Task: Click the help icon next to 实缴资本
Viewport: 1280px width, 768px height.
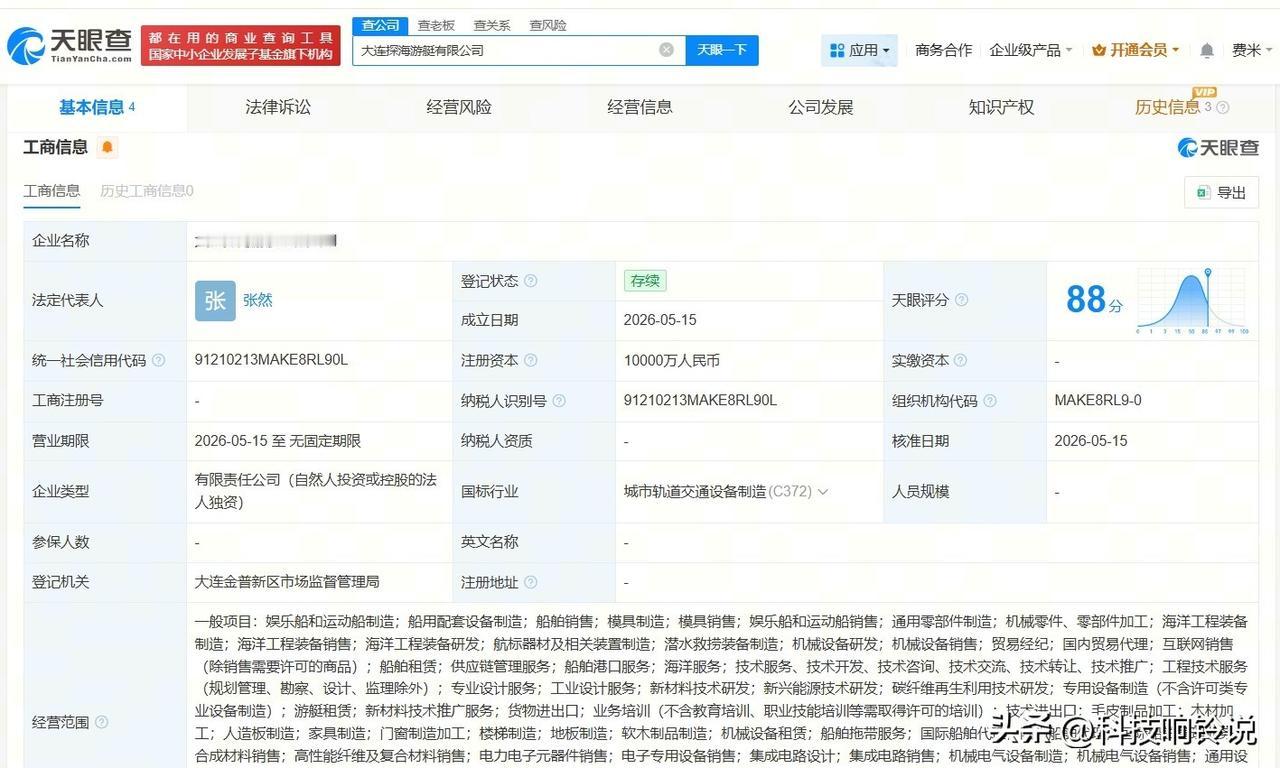Action: [960, 360]
